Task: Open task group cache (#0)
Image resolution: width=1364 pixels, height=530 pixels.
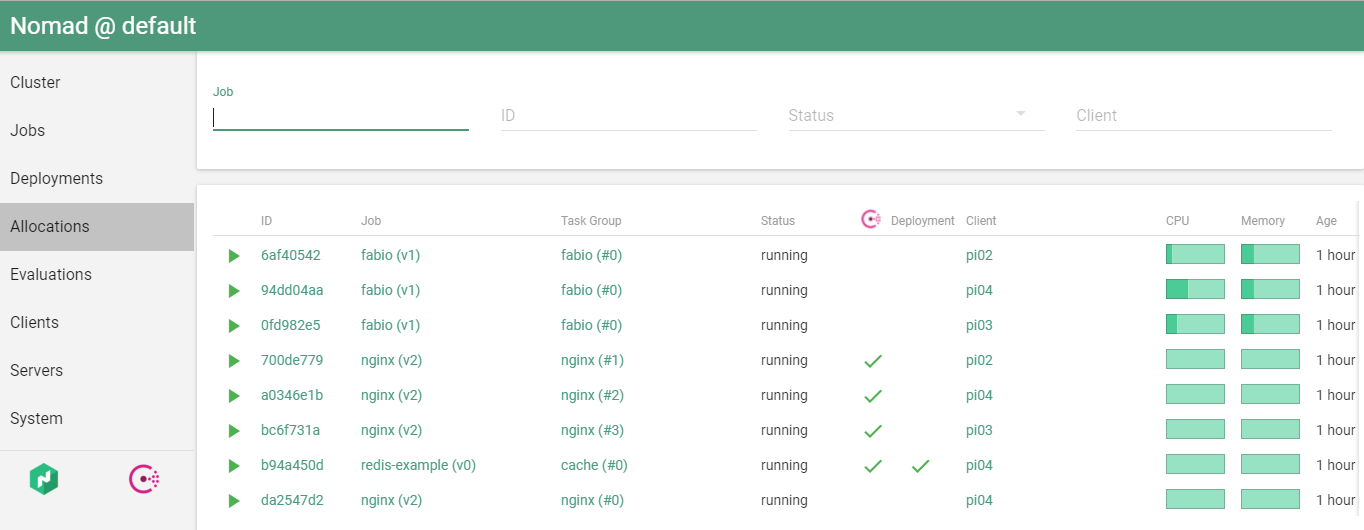Action: coord(594,465)
